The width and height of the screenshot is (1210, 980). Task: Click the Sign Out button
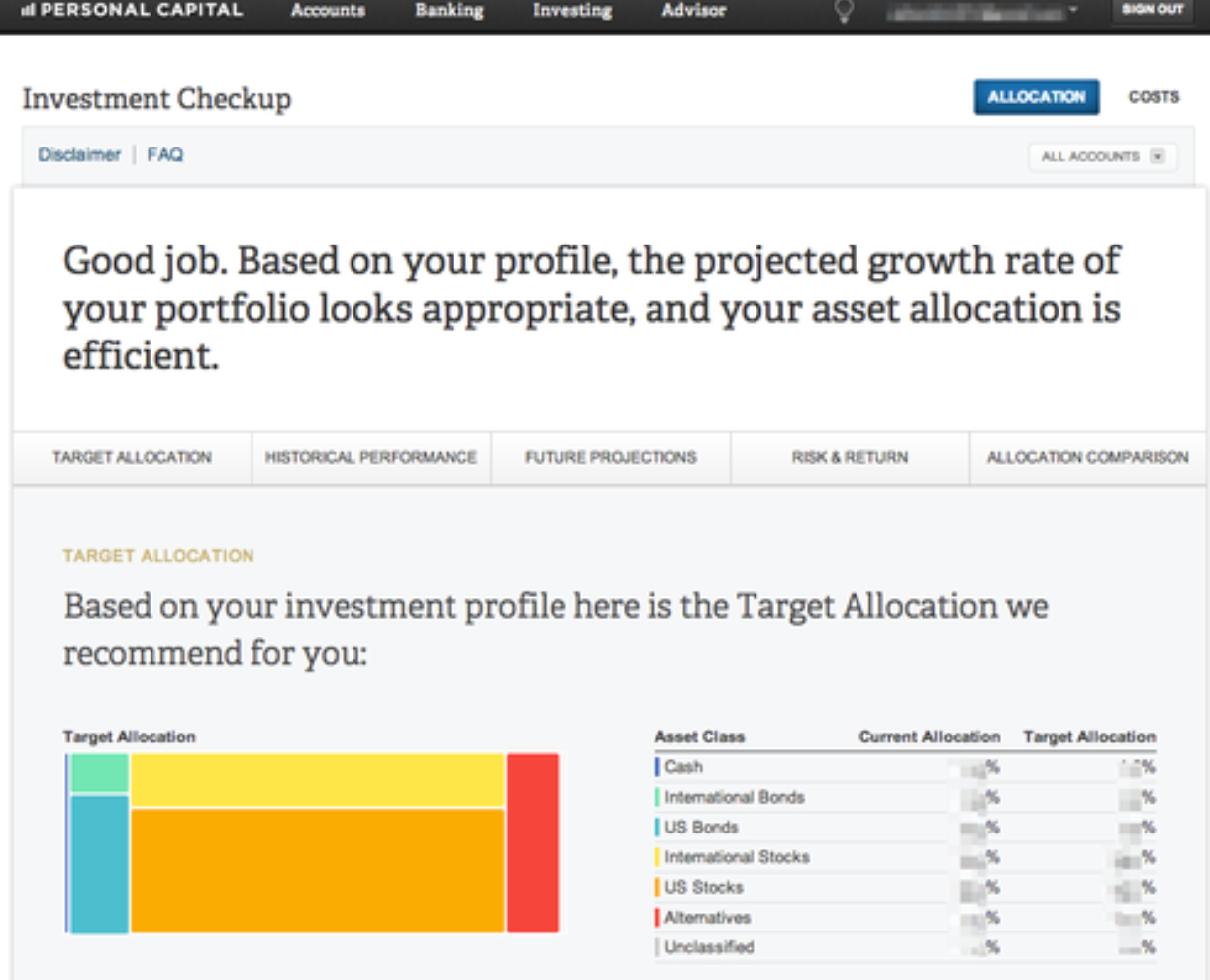pos(1153,10)
